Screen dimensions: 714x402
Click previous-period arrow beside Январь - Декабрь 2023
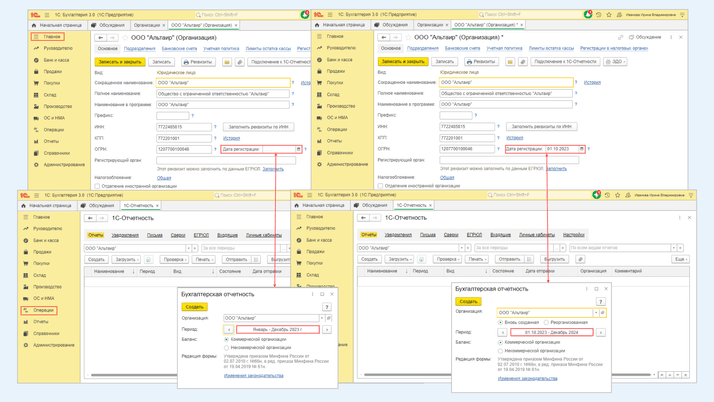[x=229, y=329]
